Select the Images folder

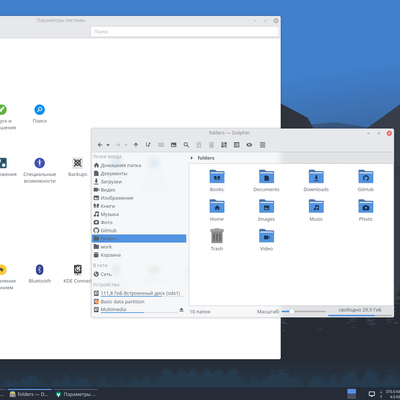pyautogui.click(x=266, y=210)
